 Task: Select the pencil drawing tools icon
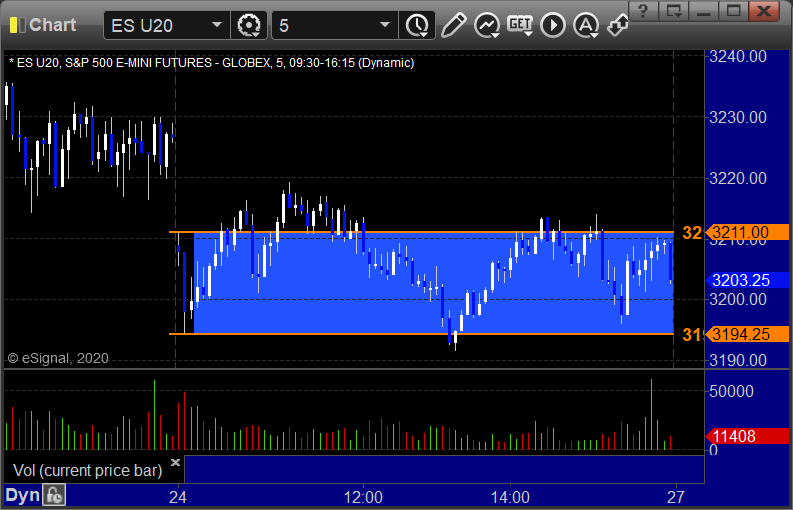click(453, 25)
